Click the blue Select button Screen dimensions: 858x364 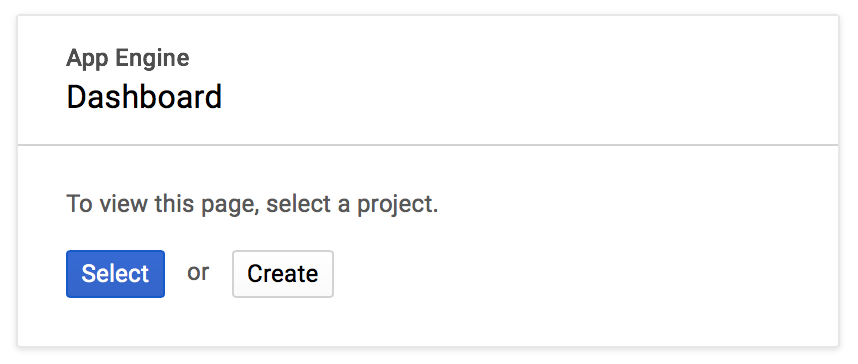[x=115, y=274]
